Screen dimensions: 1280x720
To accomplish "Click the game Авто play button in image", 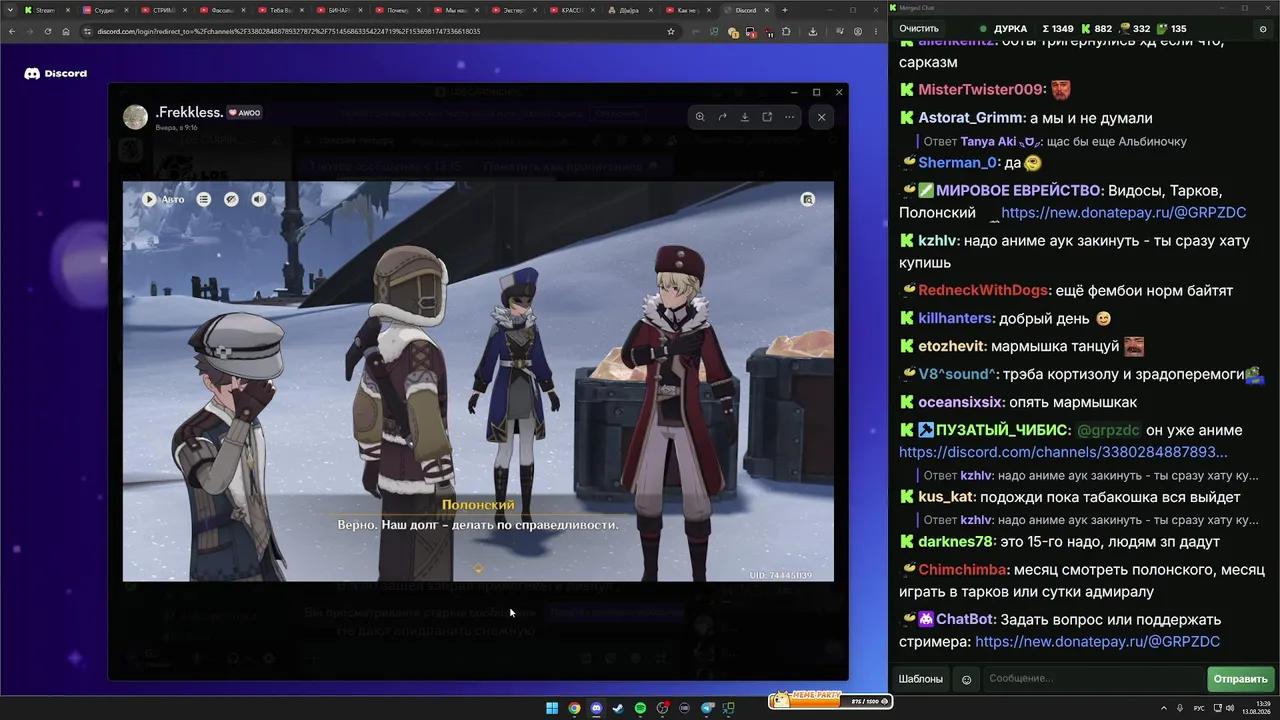I will 163,199.
